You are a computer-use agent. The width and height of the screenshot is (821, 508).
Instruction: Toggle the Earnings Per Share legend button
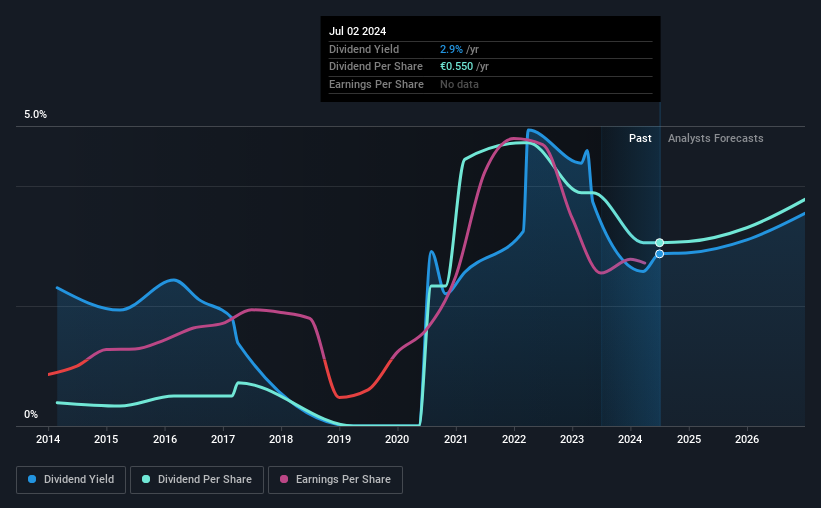tap(335, 480)
